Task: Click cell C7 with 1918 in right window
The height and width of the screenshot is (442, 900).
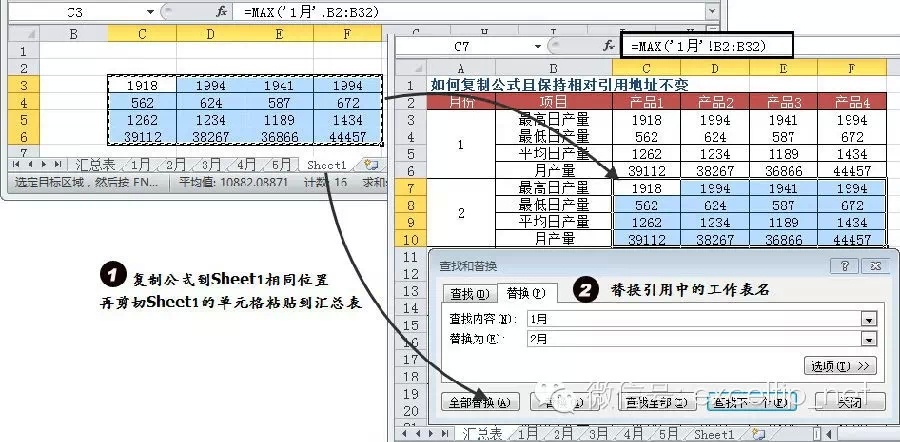Action: coord(646,188)
